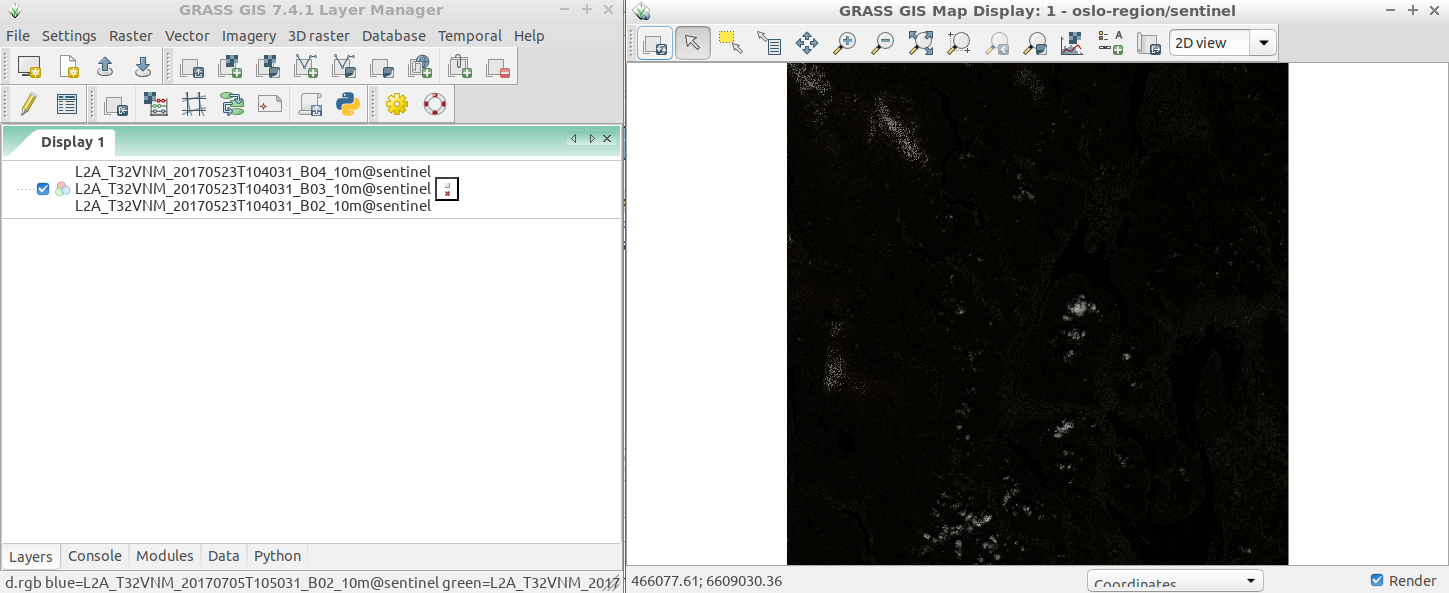Image resolution: width=1449 pixels, height=593 pixels.
Task: Open the Coordinates status bar dropdown
Action: (1175, 582)
